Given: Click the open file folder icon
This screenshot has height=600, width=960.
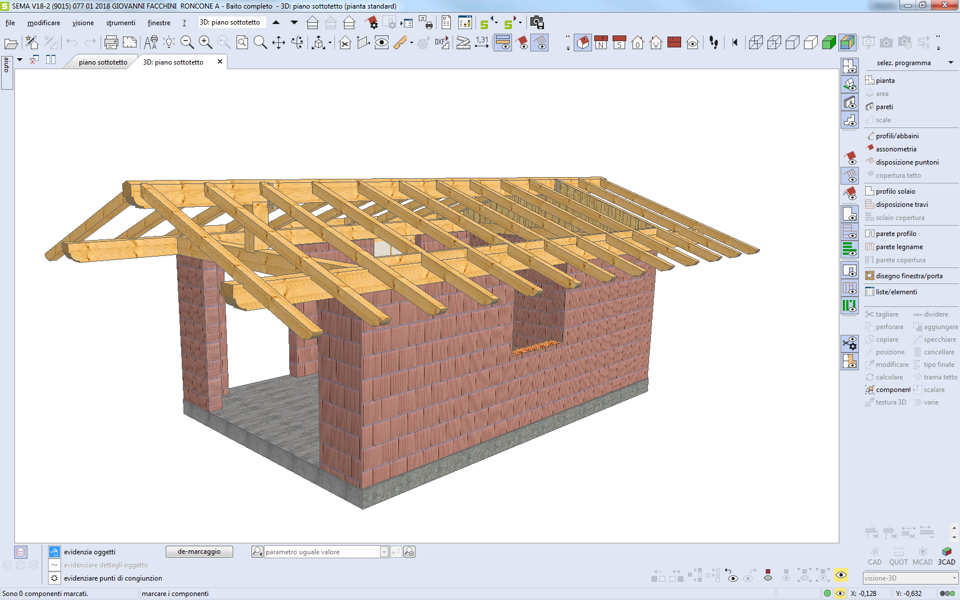Looking at the screenshot, I should (11, 43).
